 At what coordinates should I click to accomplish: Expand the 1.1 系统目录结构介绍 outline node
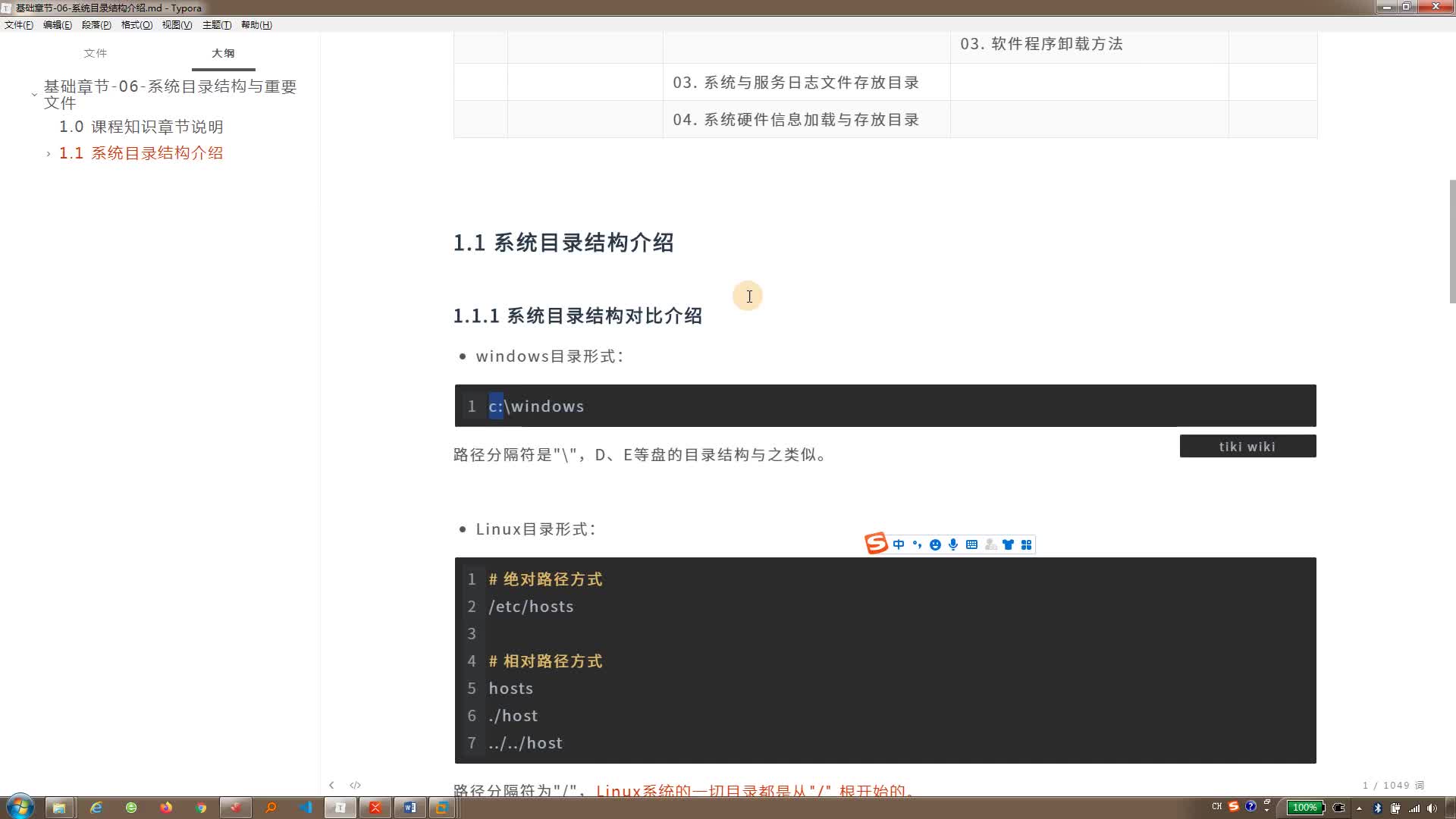49,153
